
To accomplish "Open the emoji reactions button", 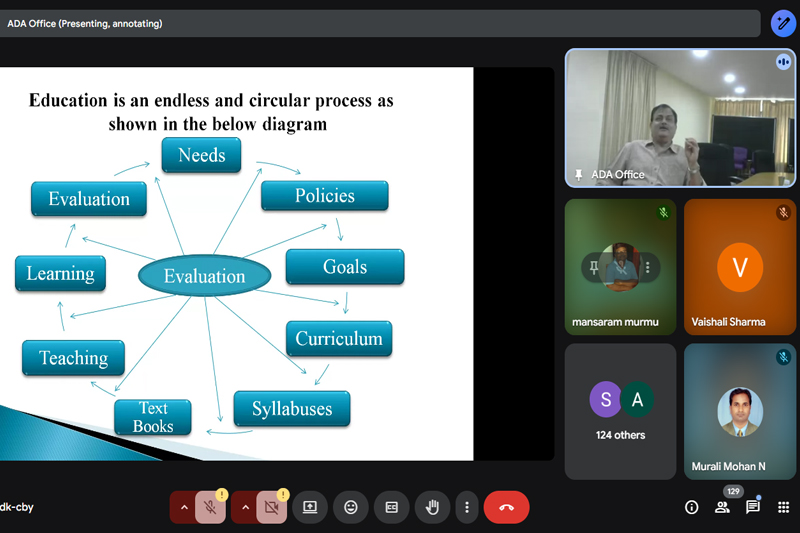I will [x=351, y=507].
